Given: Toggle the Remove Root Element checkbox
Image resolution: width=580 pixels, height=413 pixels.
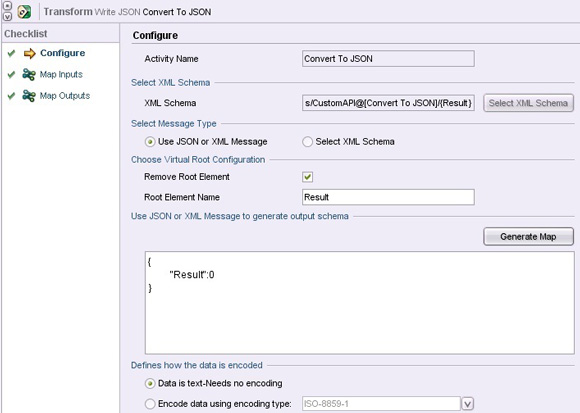Looking at the screenshot, I should click(307, 177).
